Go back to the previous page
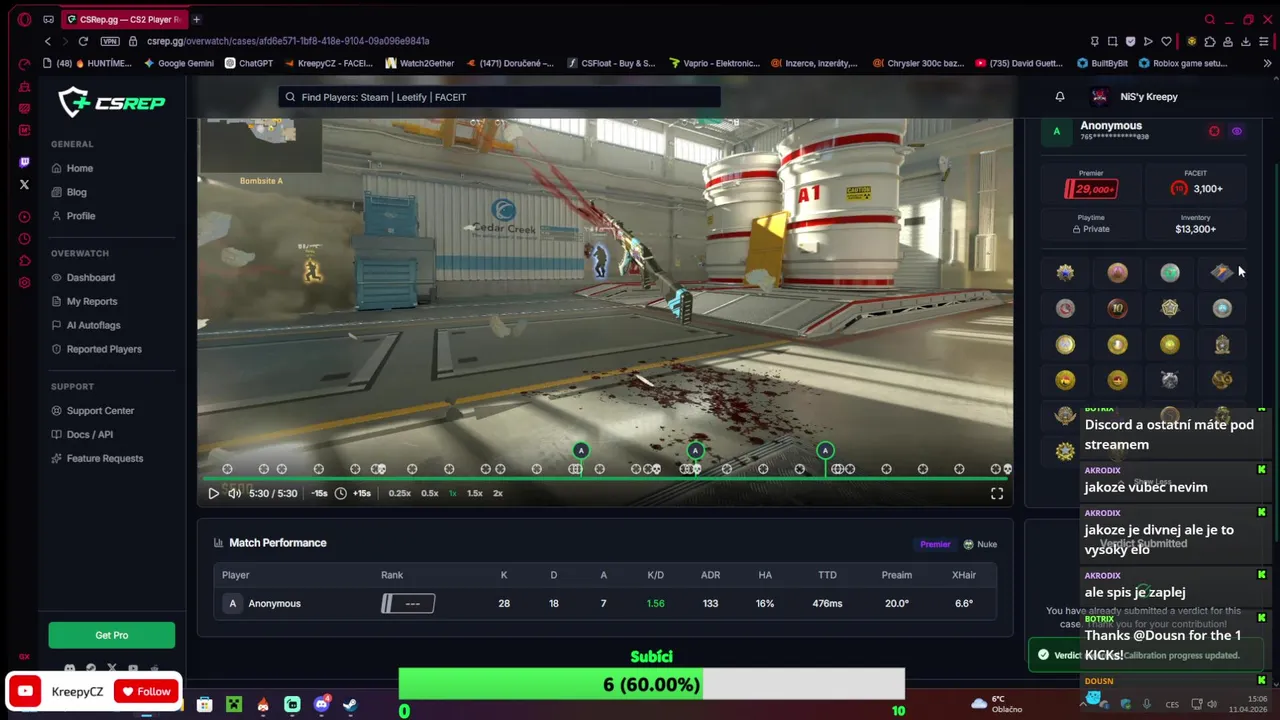The height and width of the screenshot is (720, 1280). coord(47,41)
